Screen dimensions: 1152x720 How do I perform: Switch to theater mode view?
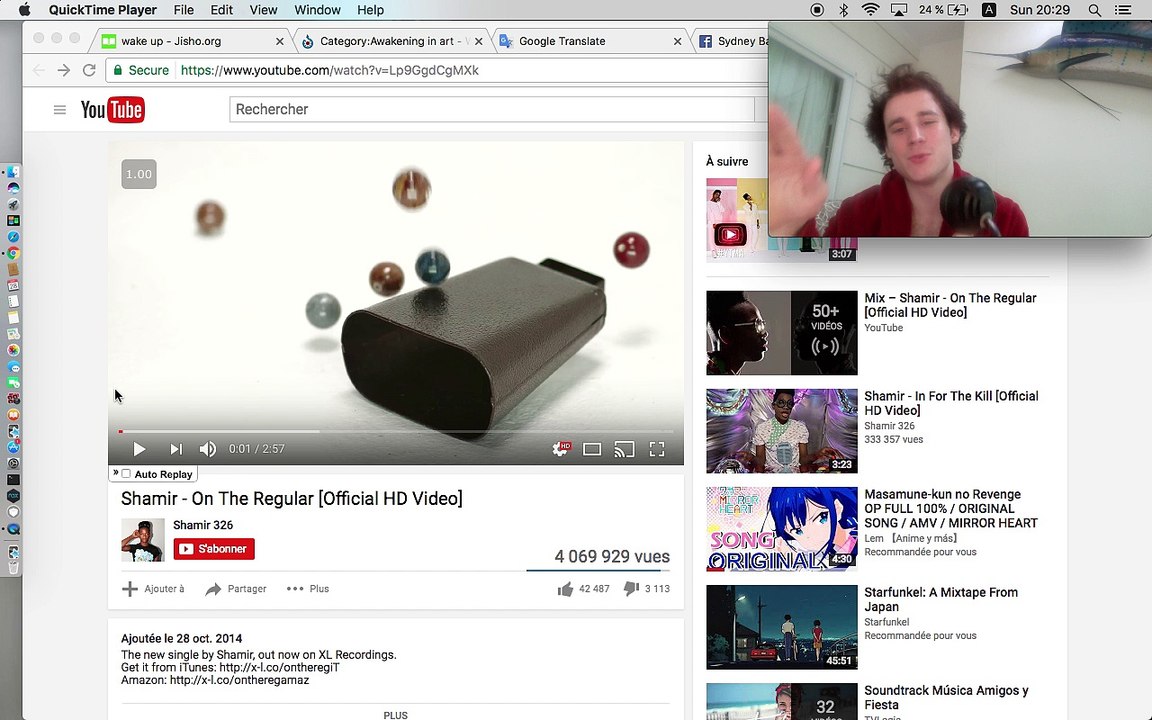tap(592, 449)
